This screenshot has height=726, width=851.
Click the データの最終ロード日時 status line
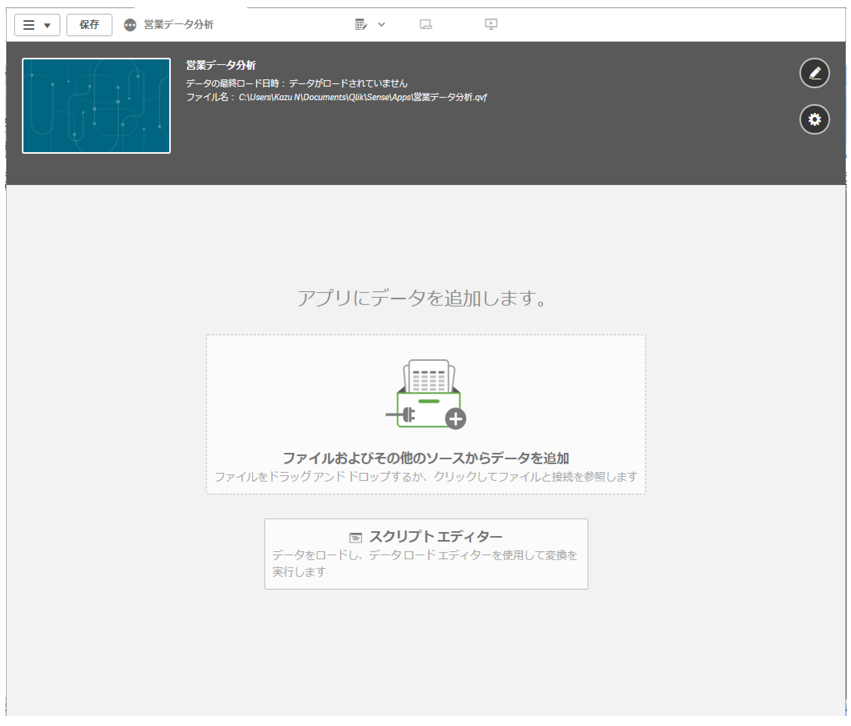pos(297,82)
